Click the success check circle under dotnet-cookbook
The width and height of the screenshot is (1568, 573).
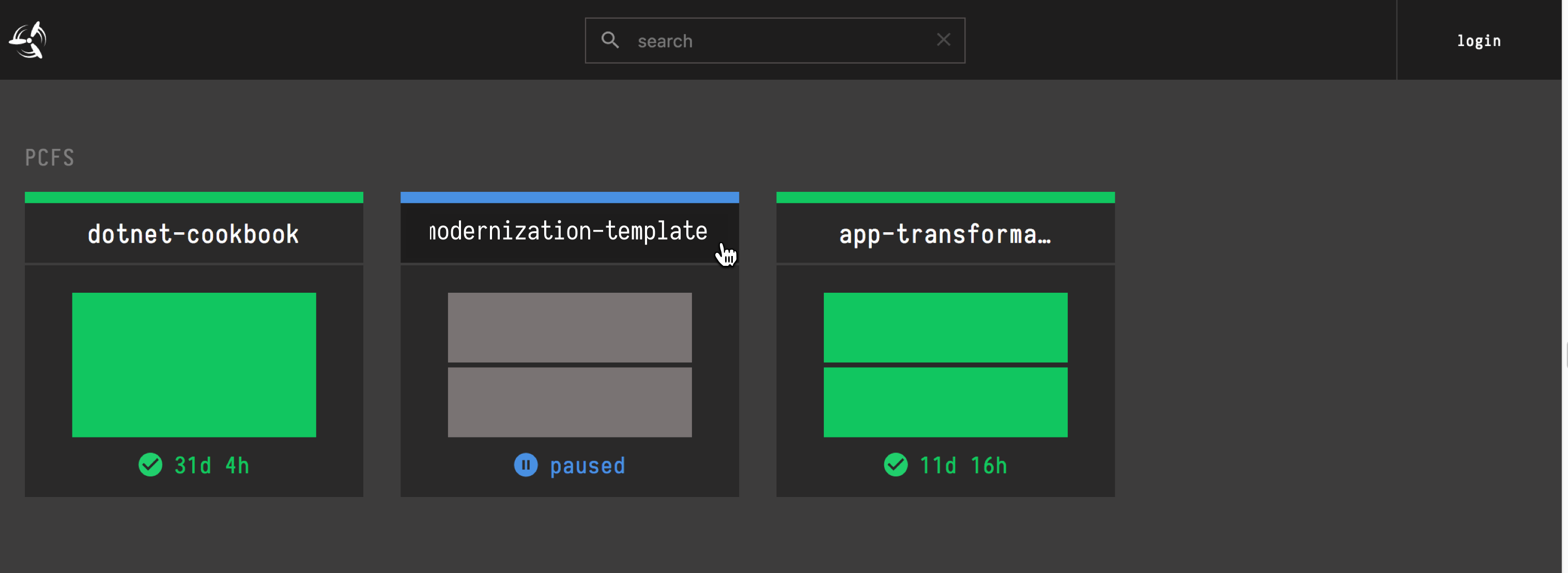pos(150,464)
